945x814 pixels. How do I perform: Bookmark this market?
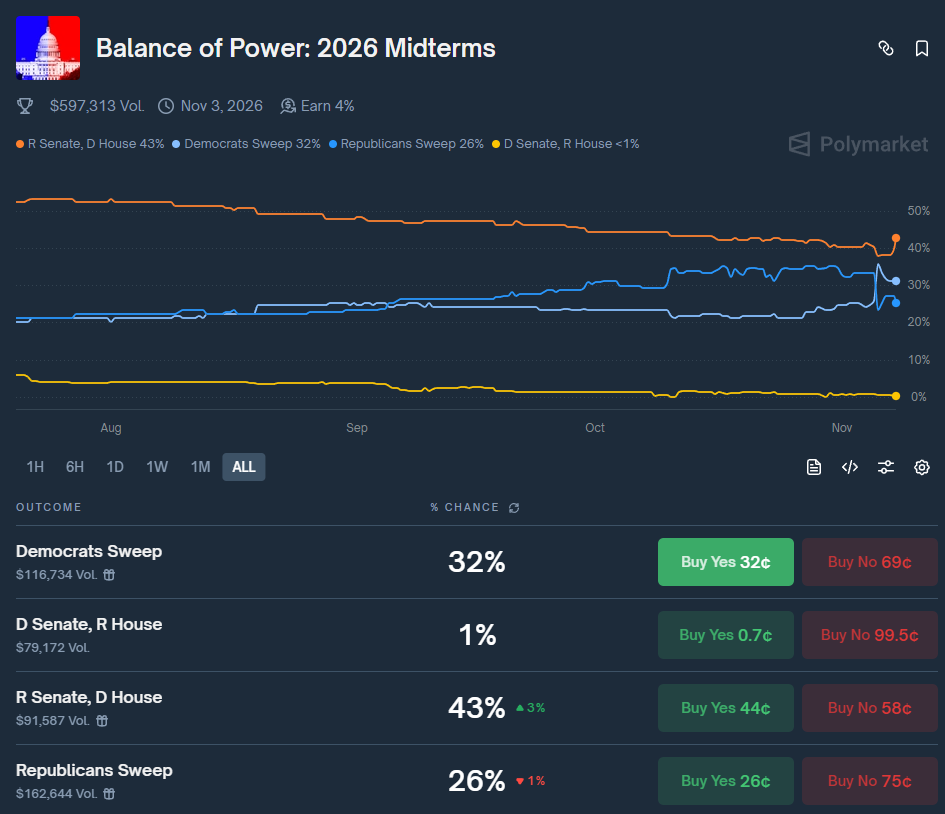[921, 47]
